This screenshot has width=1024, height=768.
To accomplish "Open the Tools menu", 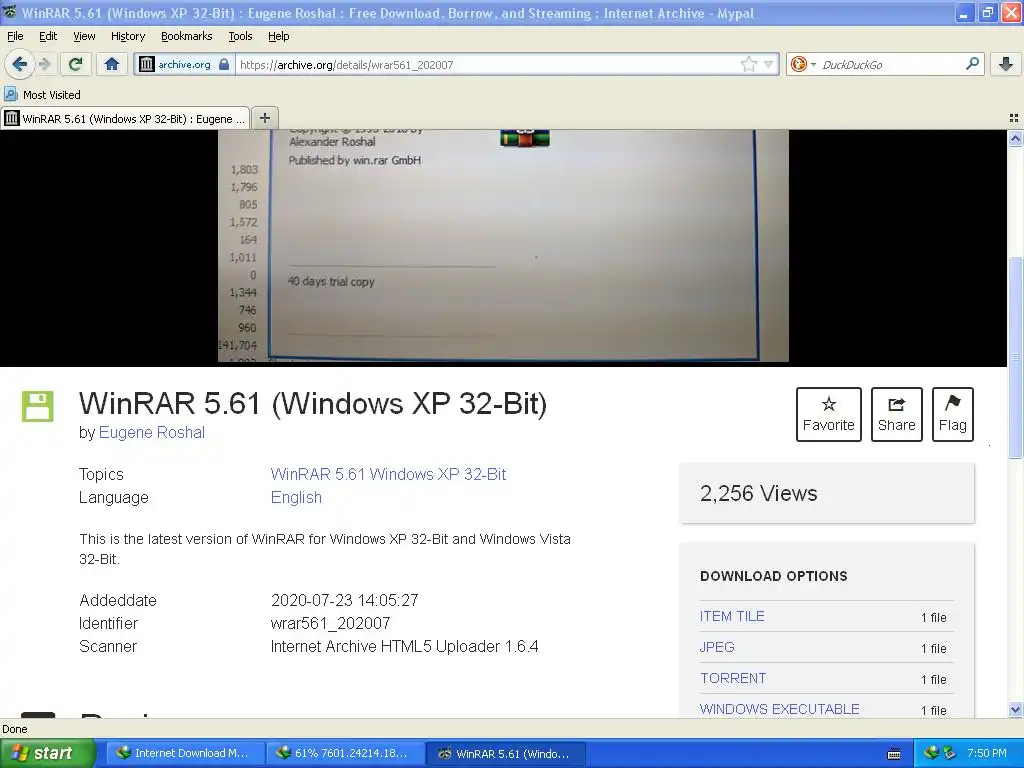I will coord(240,36).
